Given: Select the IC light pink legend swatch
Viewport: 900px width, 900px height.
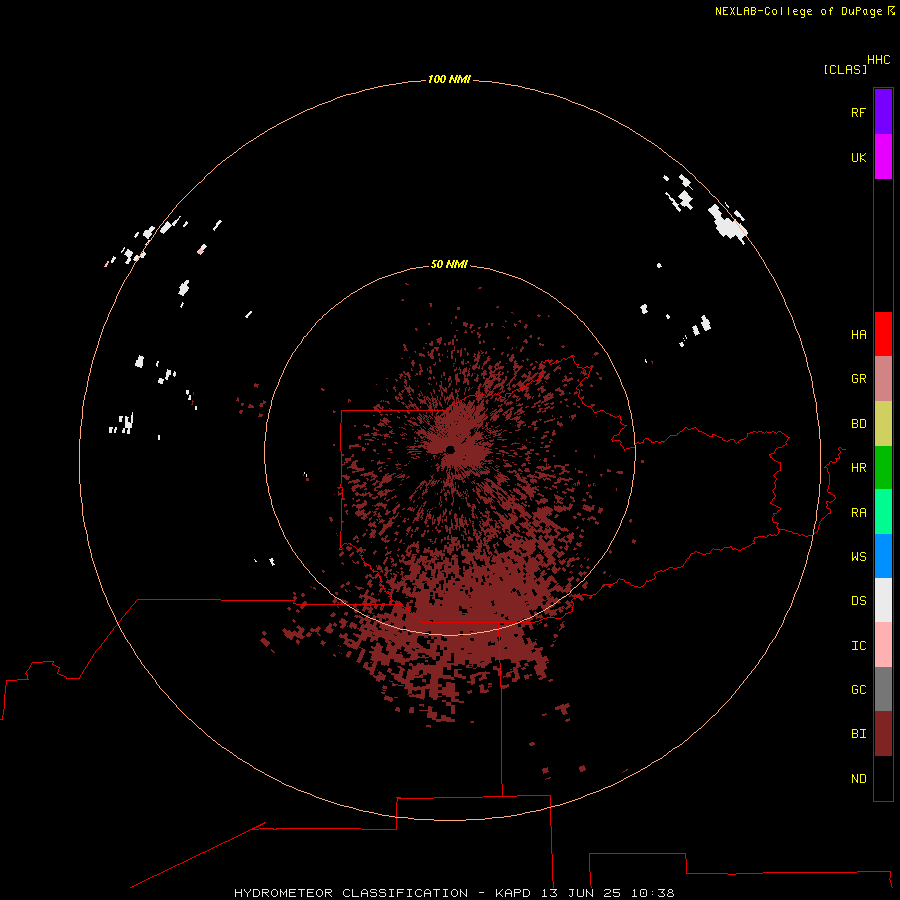Looking at the screenshot, I should [883, 645].
